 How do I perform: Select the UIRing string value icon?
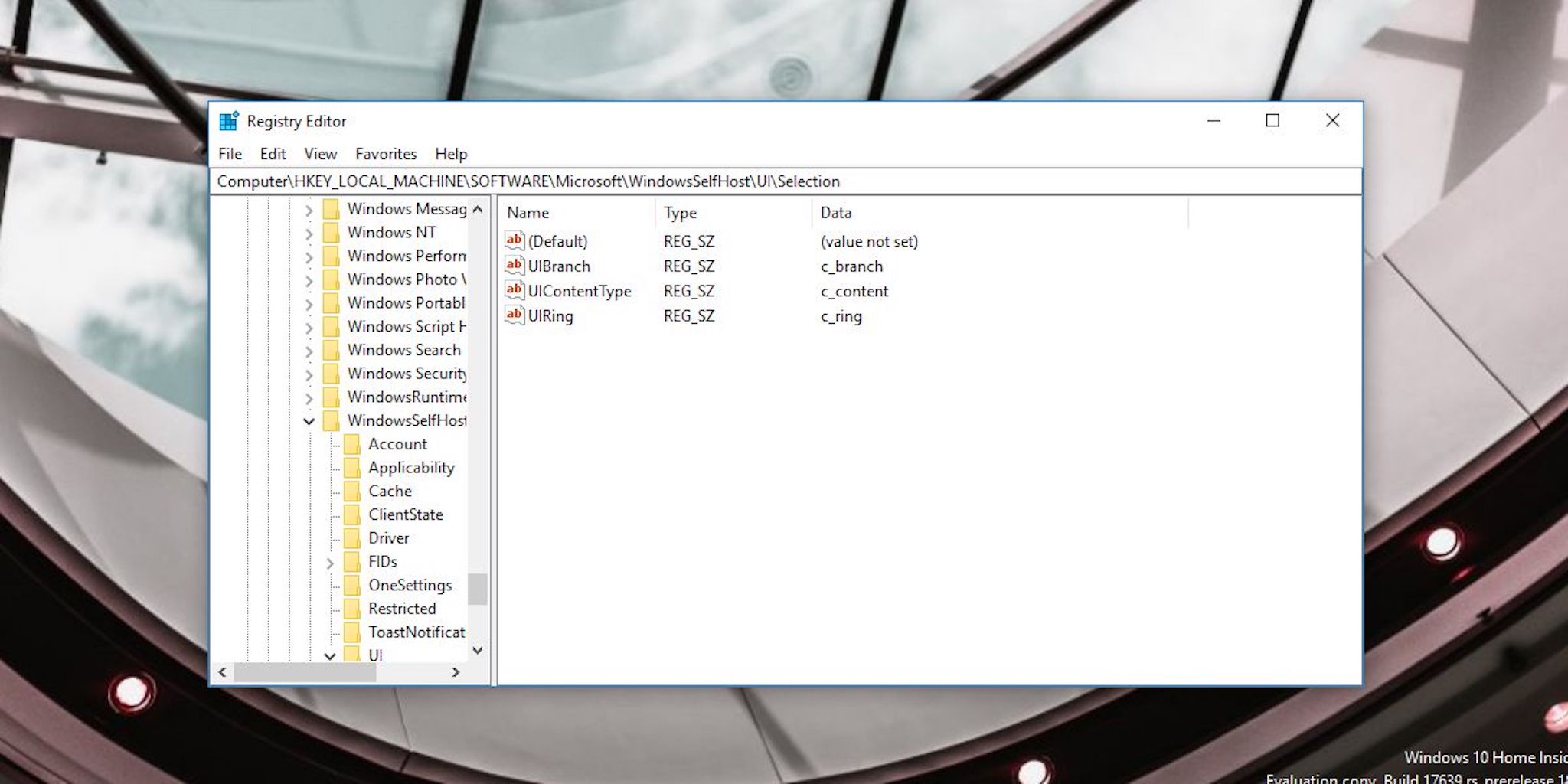tap(514, 315)
